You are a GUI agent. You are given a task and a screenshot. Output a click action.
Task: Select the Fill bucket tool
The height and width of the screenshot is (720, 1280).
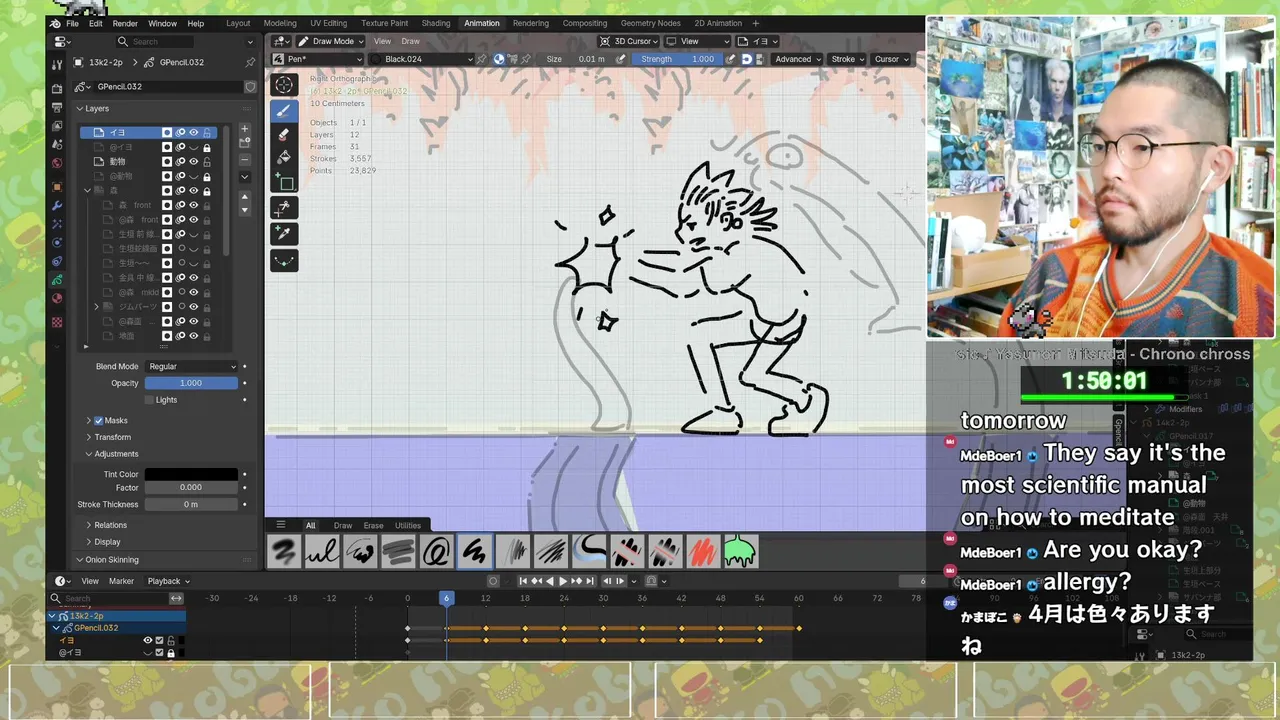(284, 158)
